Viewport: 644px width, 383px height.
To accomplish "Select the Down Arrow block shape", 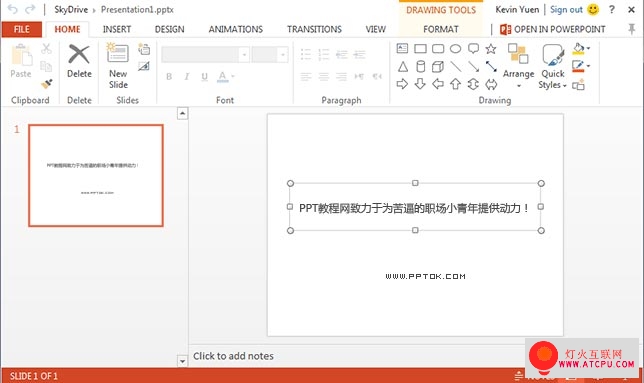I will pos(420,84).
